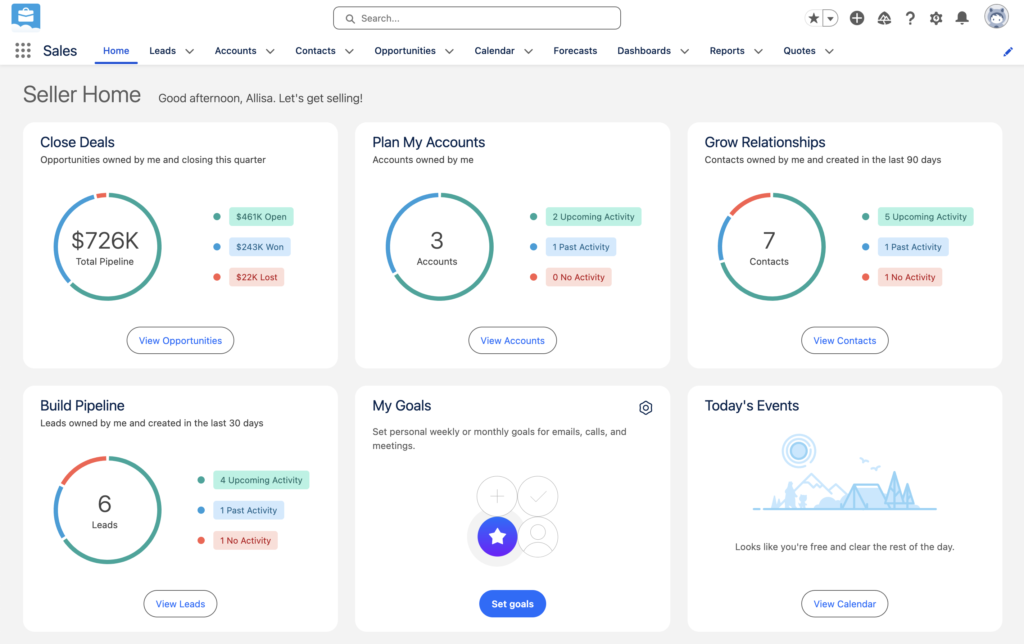
Task: Click the pencil icon to edit navigation
Action: click(x=1008, y=51)
